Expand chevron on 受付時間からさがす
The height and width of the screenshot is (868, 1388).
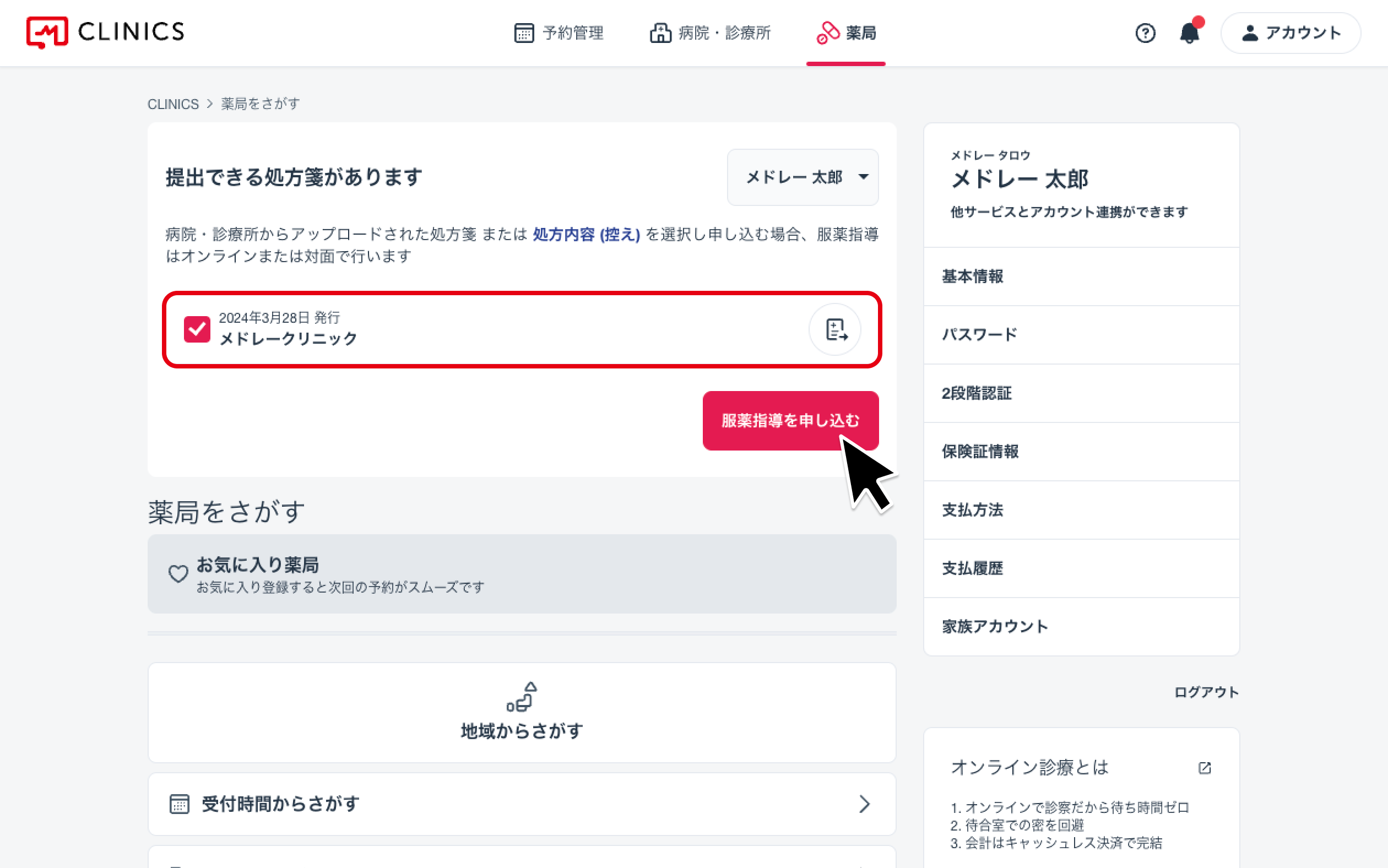tap(865, 804)
